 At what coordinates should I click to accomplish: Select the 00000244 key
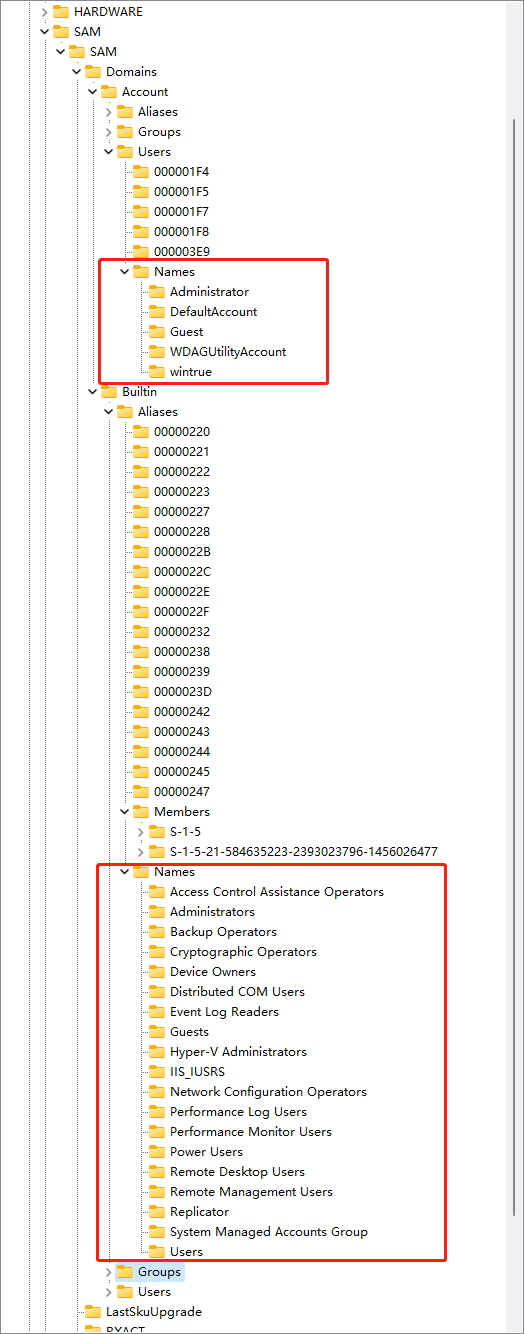(182, 752)
